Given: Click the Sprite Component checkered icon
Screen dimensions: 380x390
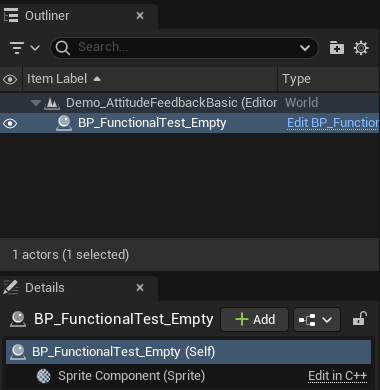Looking at the screenshot, I should [44, 376].
